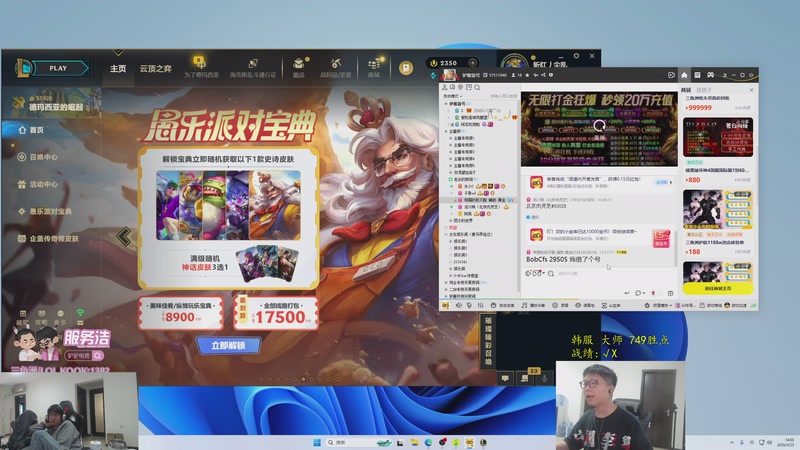Select the 流川枫 (北京肉灵芝) user row
This screenshot has height=450, width=800.
[482, 207]
